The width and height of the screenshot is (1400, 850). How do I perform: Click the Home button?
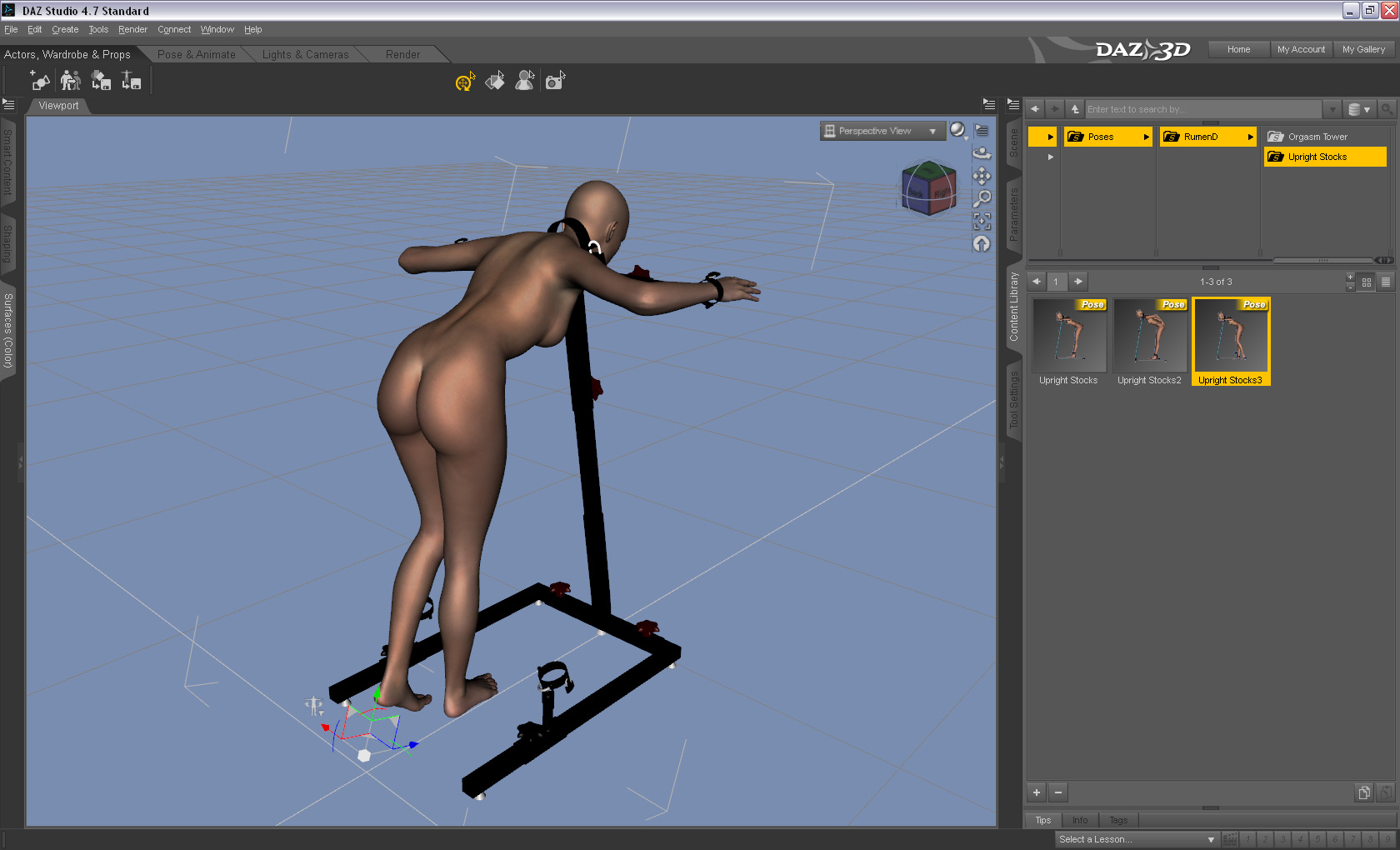pos(1238,49)
